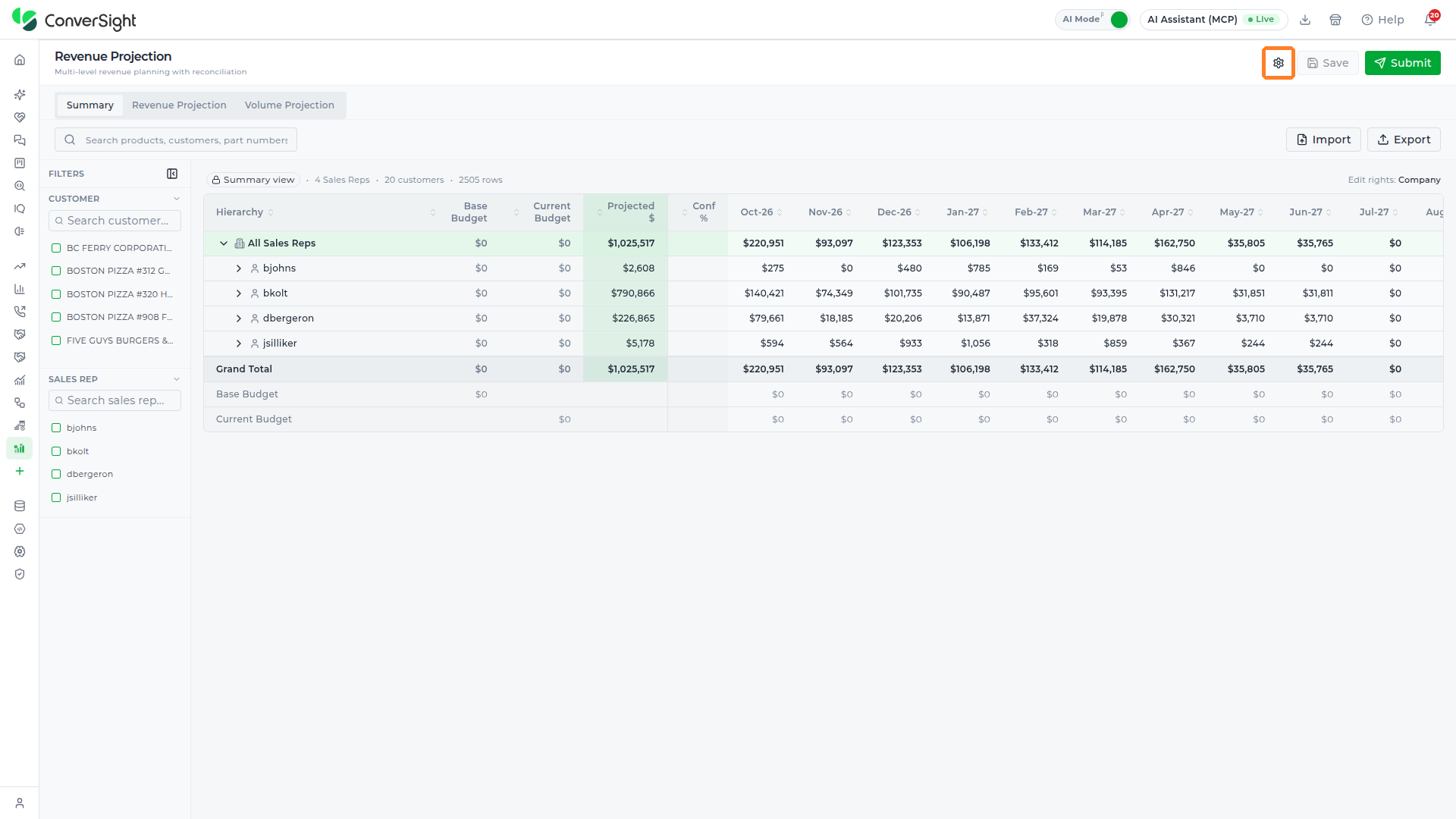Click the download icon in top bar
This screenshot has height=819, width=1456.
click(x=1305, y=20)
